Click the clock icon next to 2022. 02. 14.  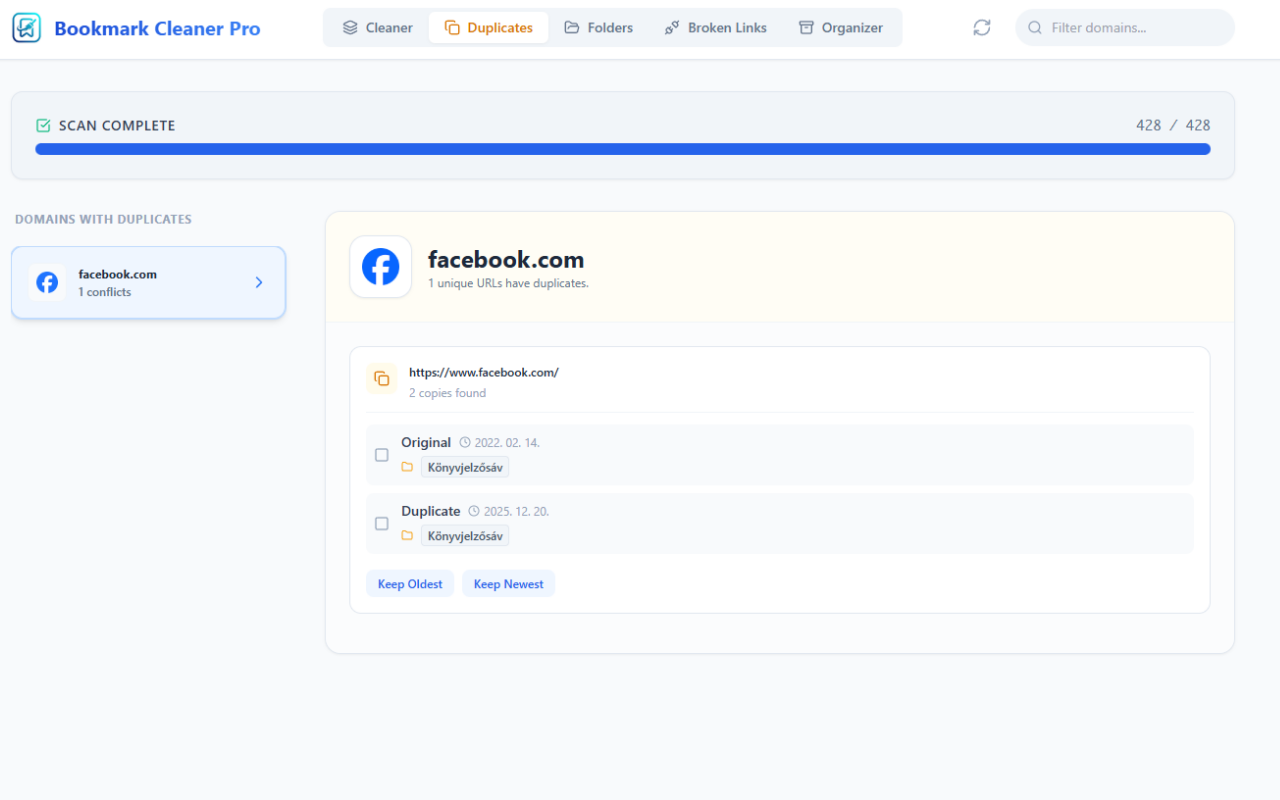(465, 442)
